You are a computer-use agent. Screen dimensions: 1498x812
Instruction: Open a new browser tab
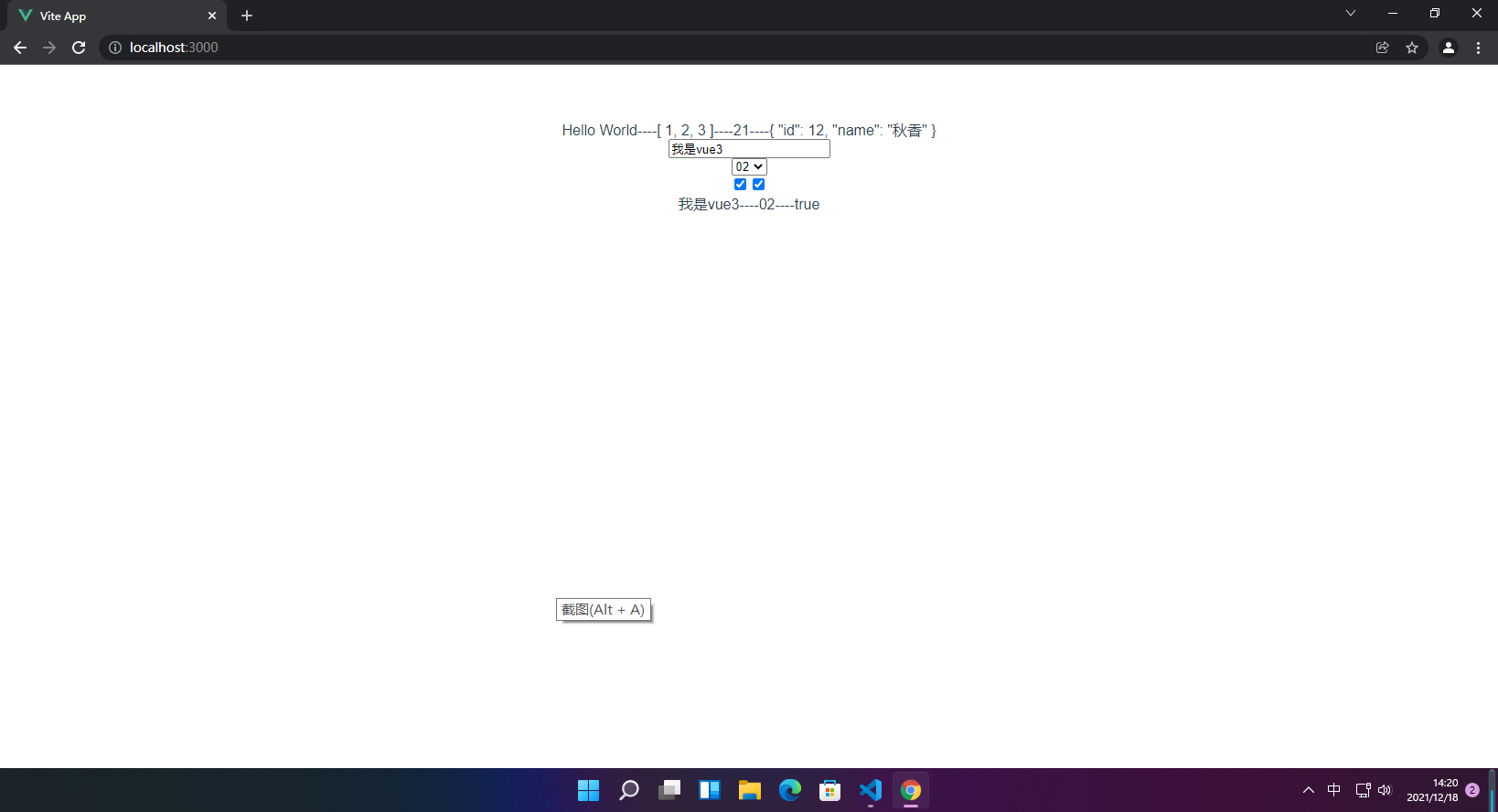point(247,16)
